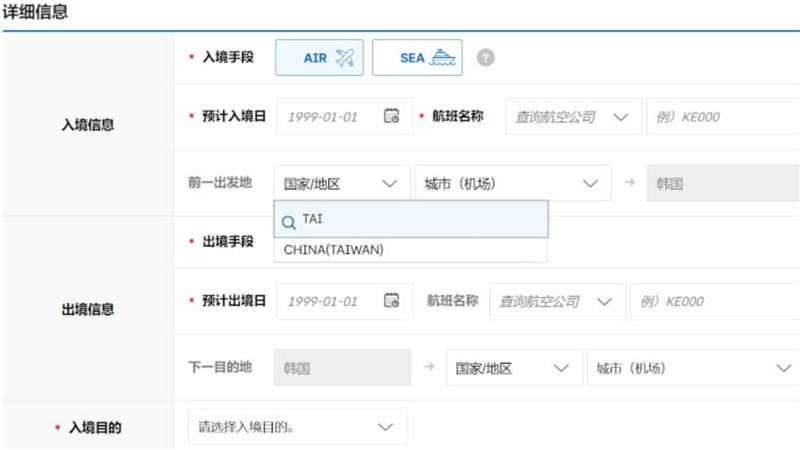Open calendar icon for expected entry date
The height and width of the screenshot is (450, 800).
[x=392, y=117]
